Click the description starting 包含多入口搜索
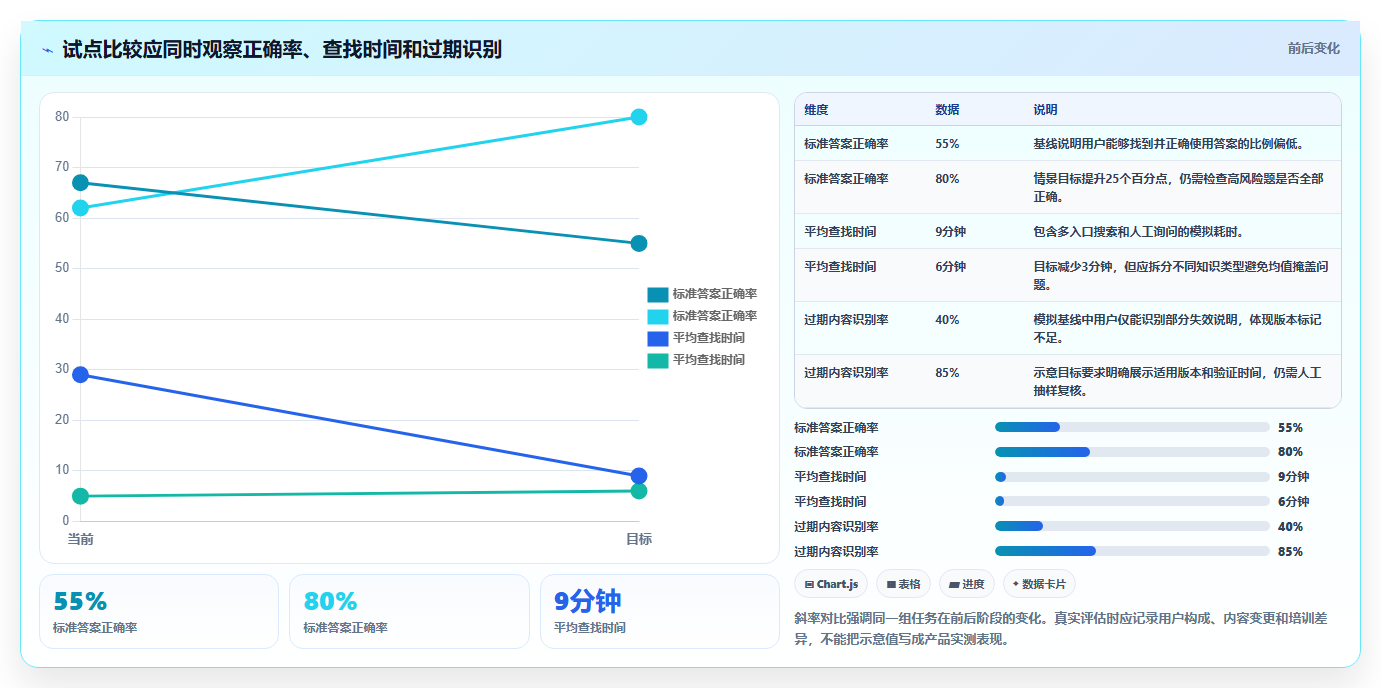Screen dimensions: 1381x688 point(1139,232)
